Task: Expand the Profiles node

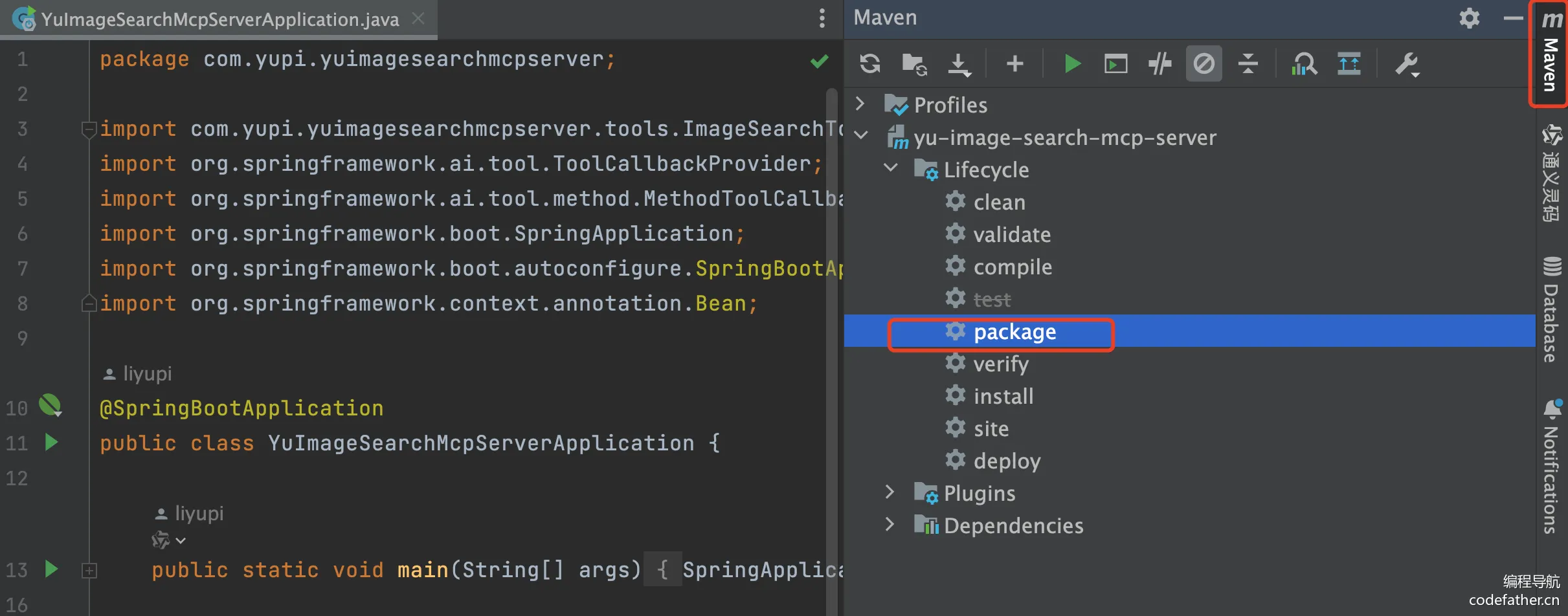Action: pyautogui.click(x=860, y=104)
